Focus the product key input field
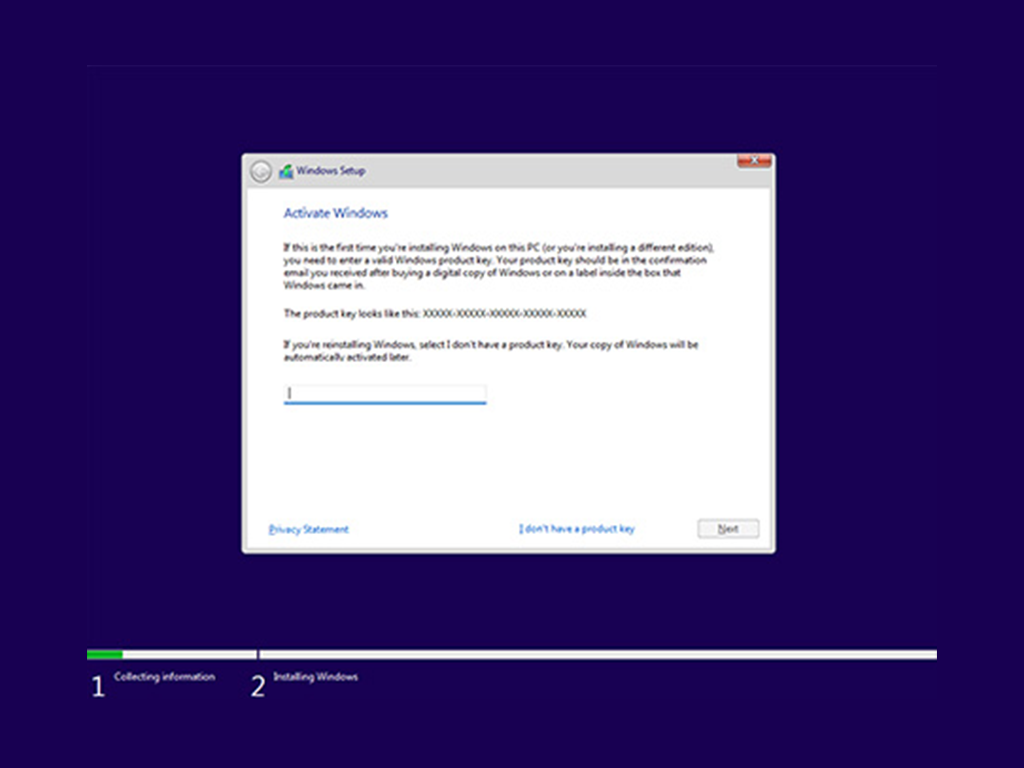Screen dimensions: 1024x768 coord(385,394)
